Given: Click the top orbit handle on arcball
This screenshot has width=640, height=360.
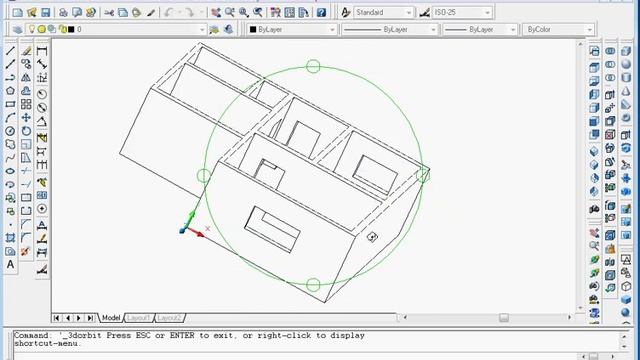Looking at the screenshot, I should tap(313, 66).
